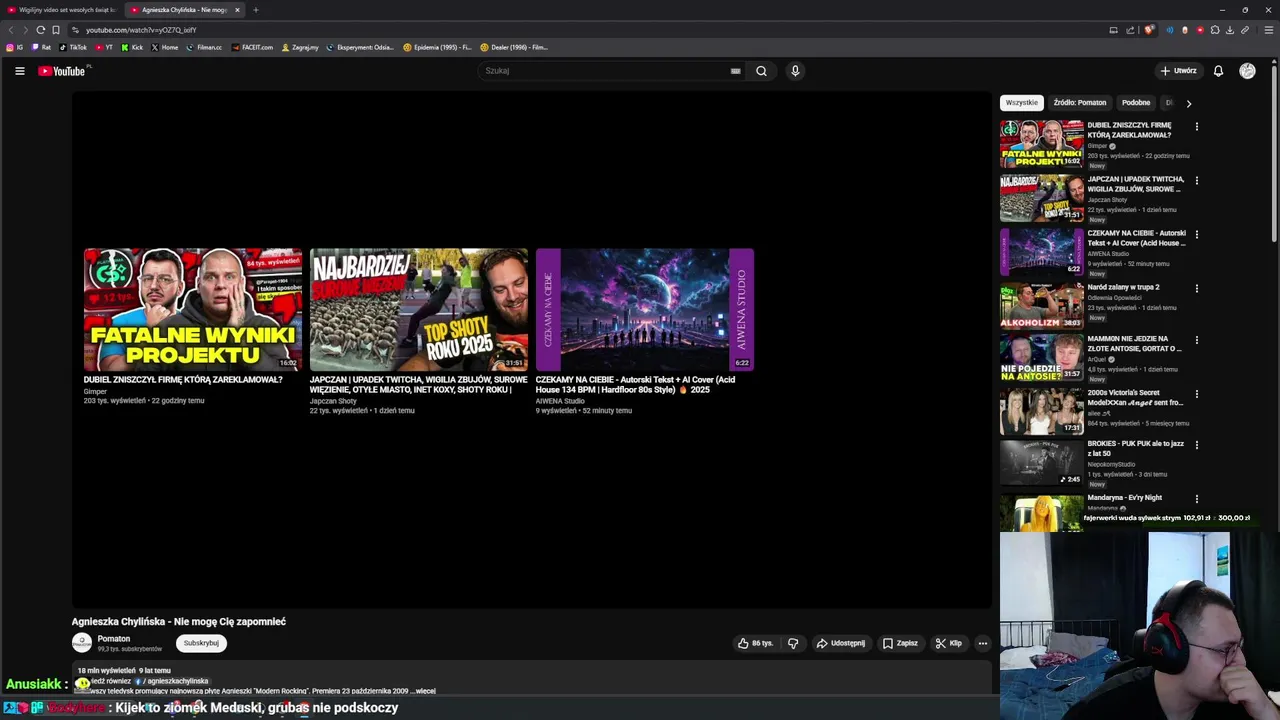Select the Źródło: Pomaton chip
Viewport: 1280px width, 720px height.
pos(1080,102)
